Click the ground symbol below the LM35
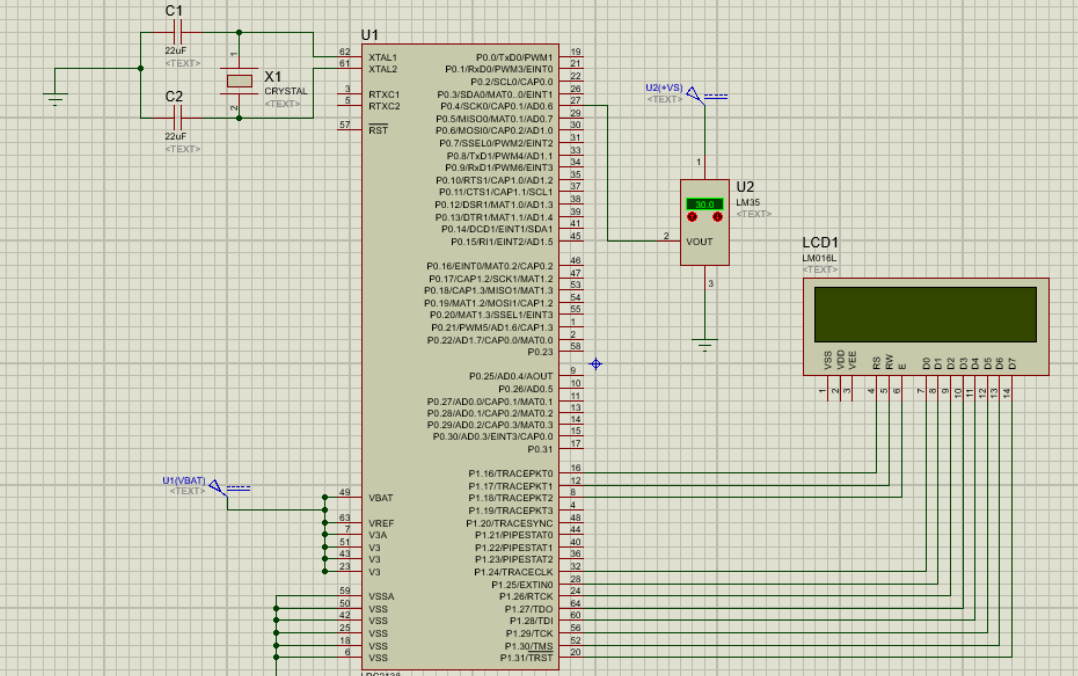 705,340
